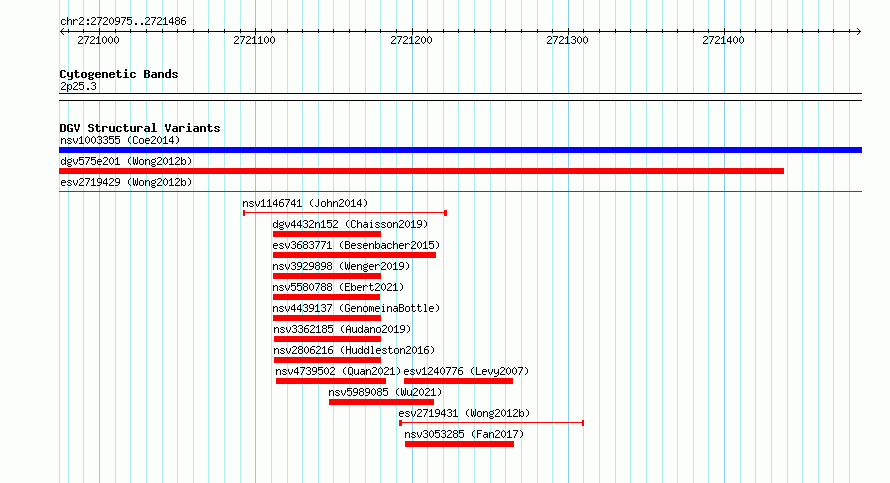Click ruler position 2721300
Screen dimensions: 890x483
click(x=567, y=40)
